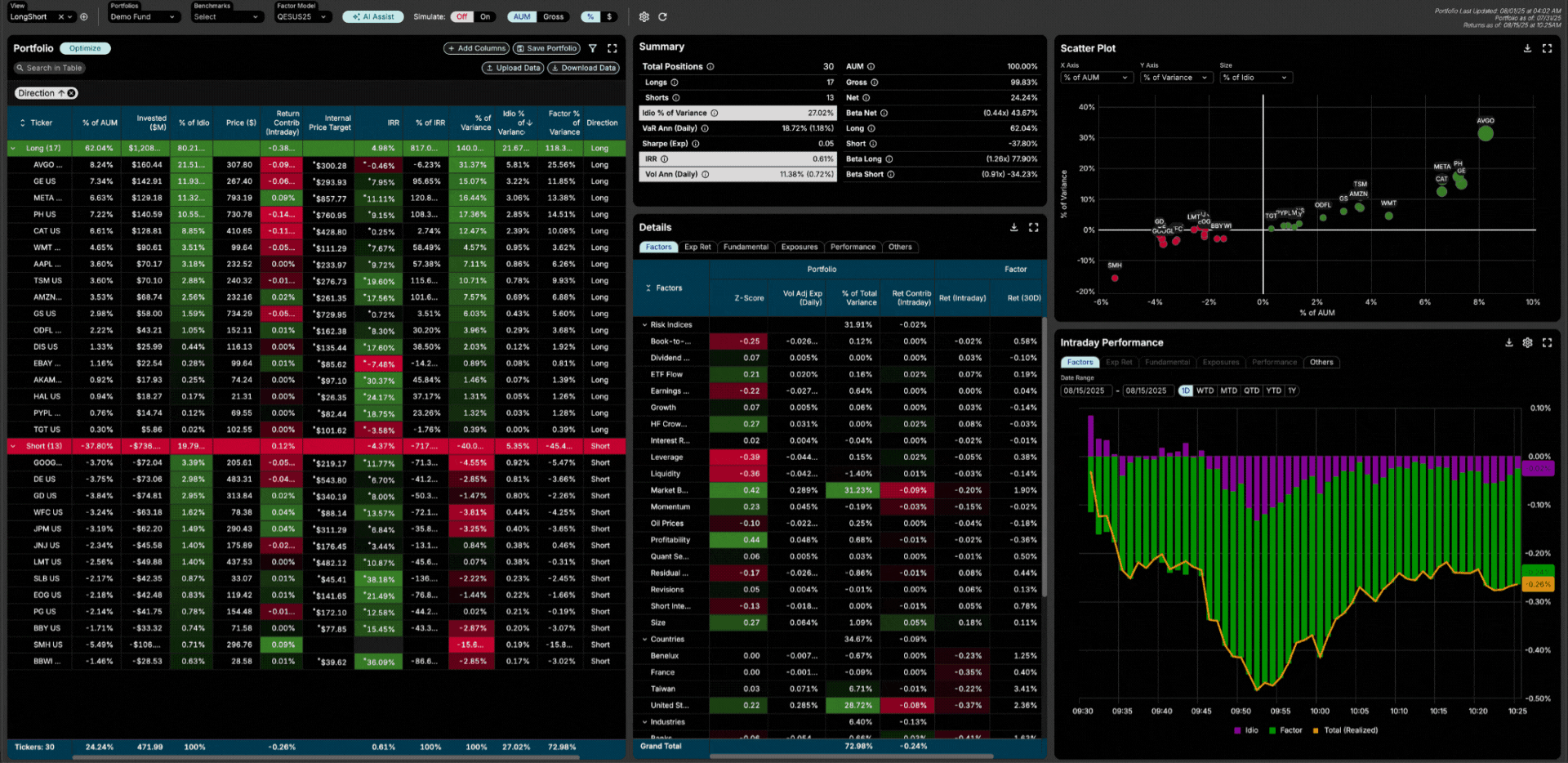Click the filter icon in Portfolio panel
Screen dimensions: 1568x763
pos(593,49)
